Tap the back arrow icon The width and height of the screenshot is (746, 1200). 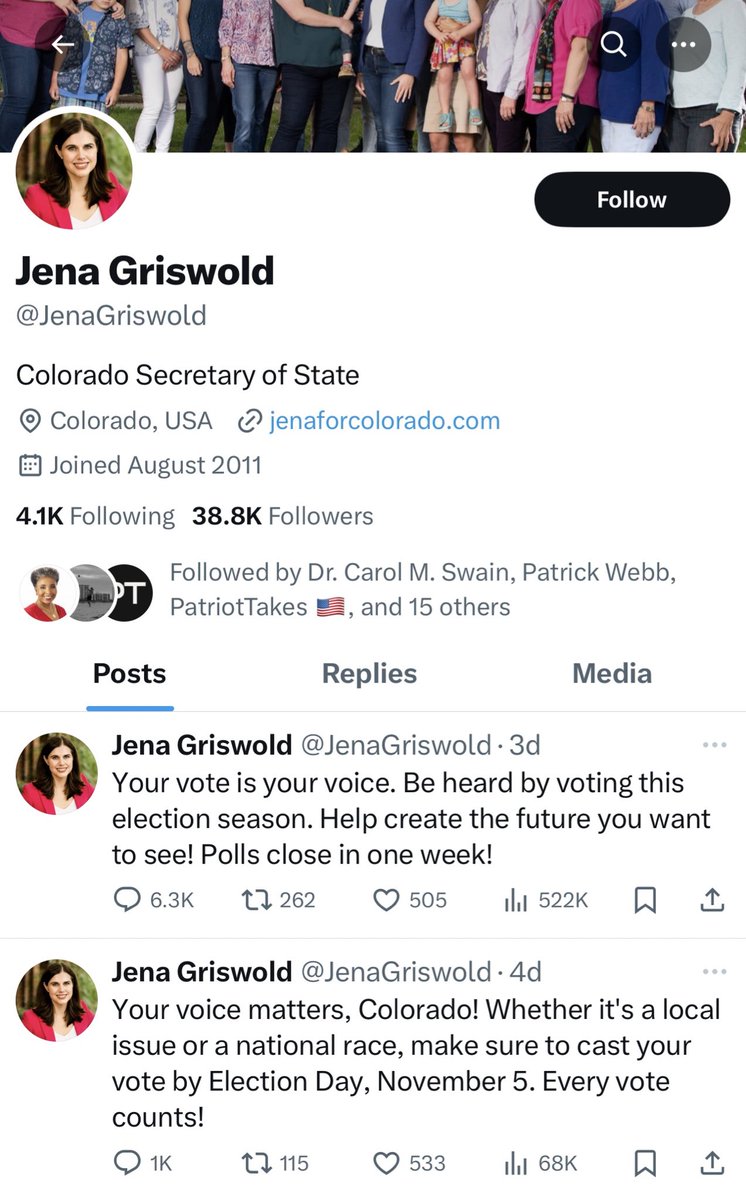click(63, 44)
